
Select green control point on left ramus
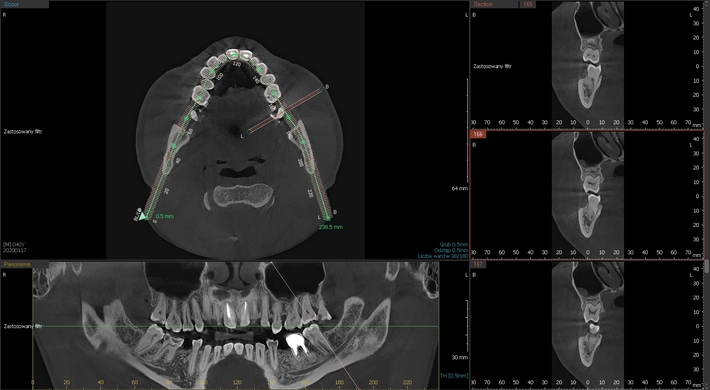coord(303,142)
